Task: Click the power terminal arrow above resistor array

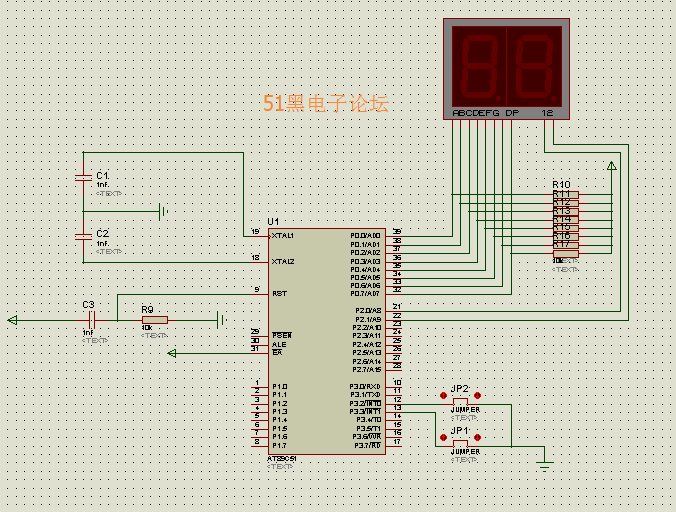Action: coord(612,165)
